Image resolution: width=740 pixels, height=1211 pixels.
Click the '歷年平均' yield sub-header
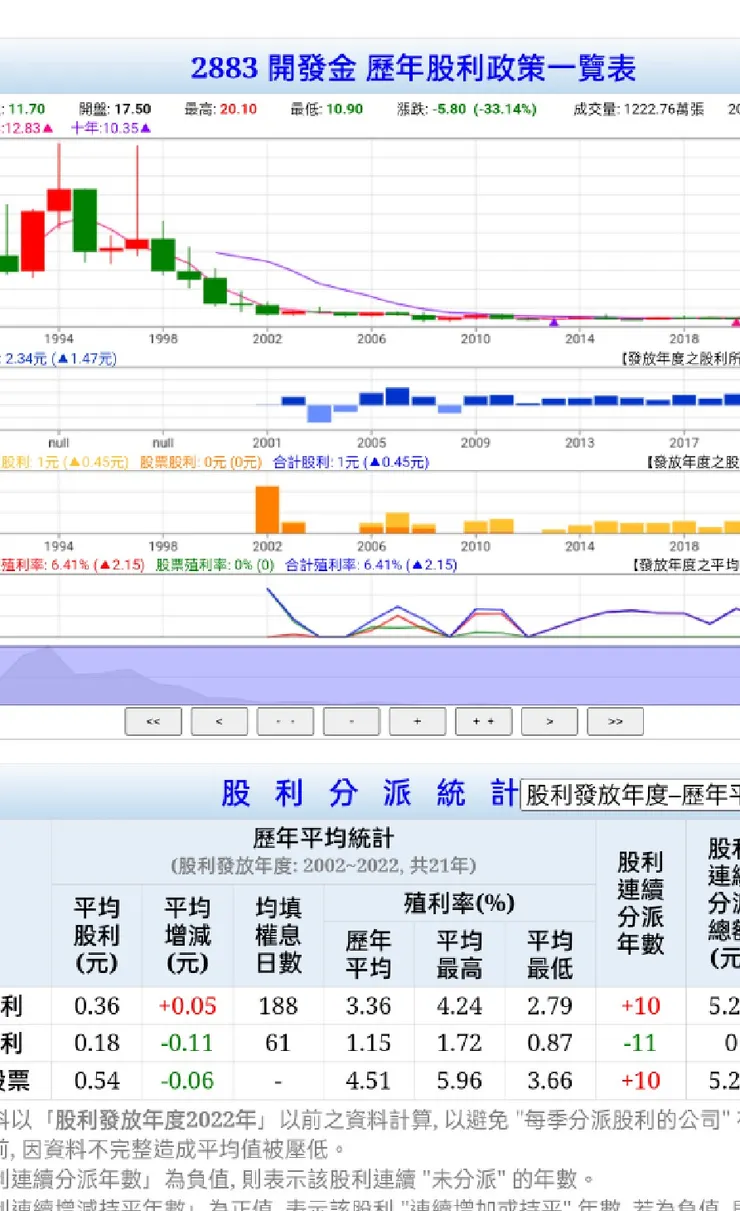[368, 954]
